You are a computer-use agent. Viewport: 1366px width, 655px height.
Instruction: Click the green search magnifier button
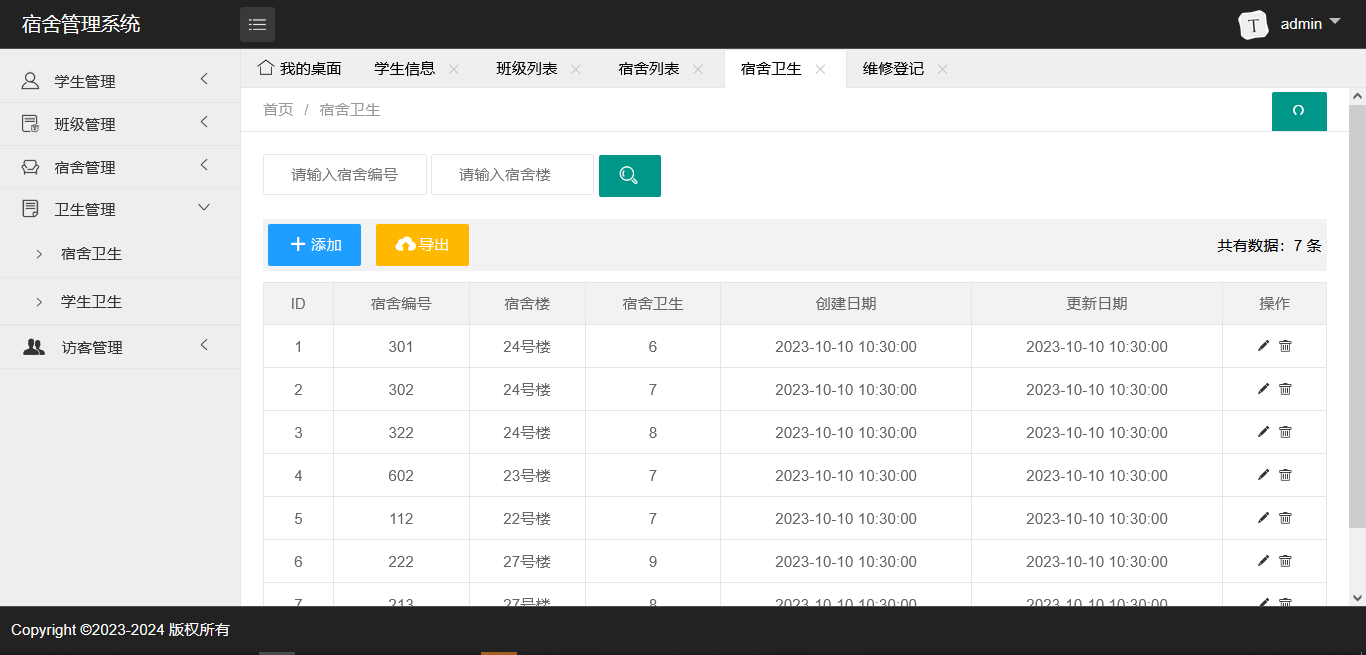(629, 176)
